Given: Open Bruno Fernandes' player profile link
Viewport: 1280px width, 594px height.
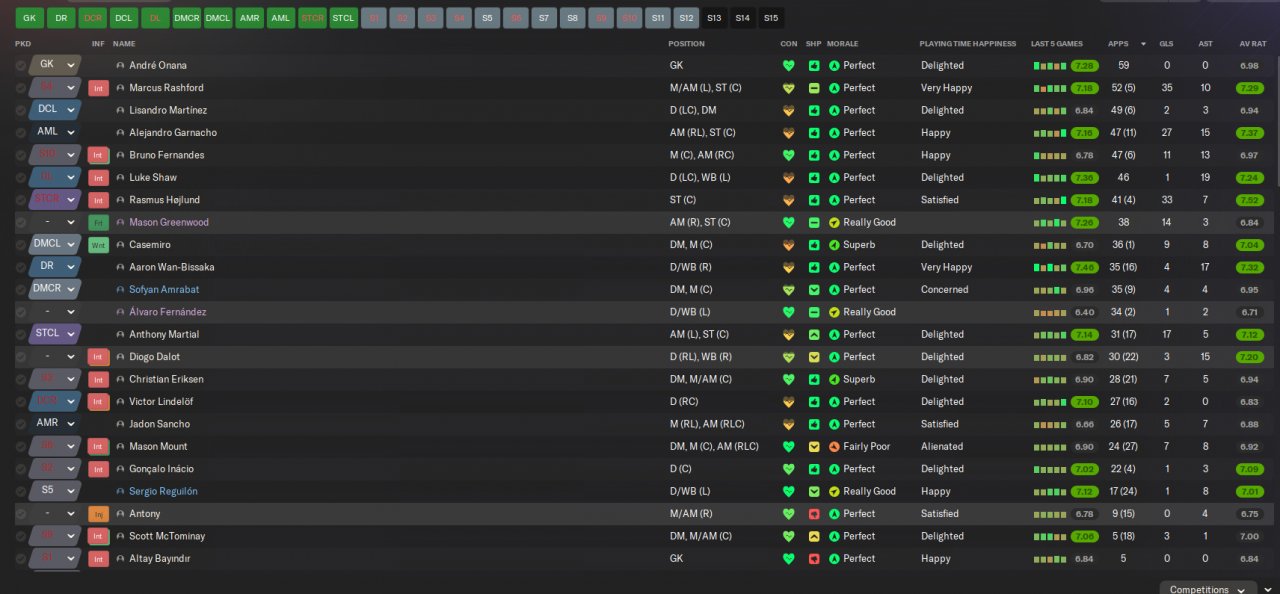Looking at the screenshot, I should [x=167, y=155].
